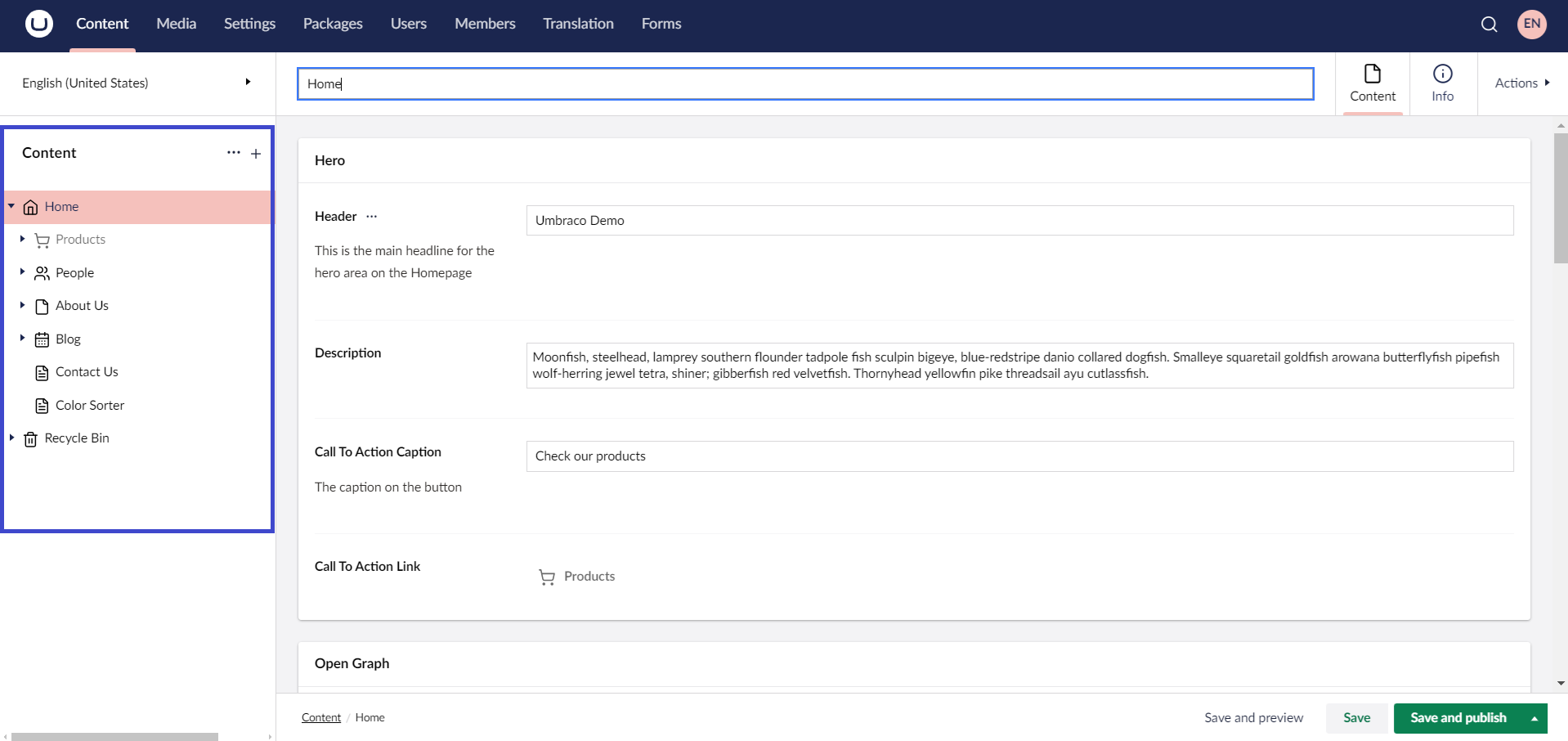Viewport: 1568px width, 741px height.
Task: Create content via the plus icon
Action: [x=256, y=153]
